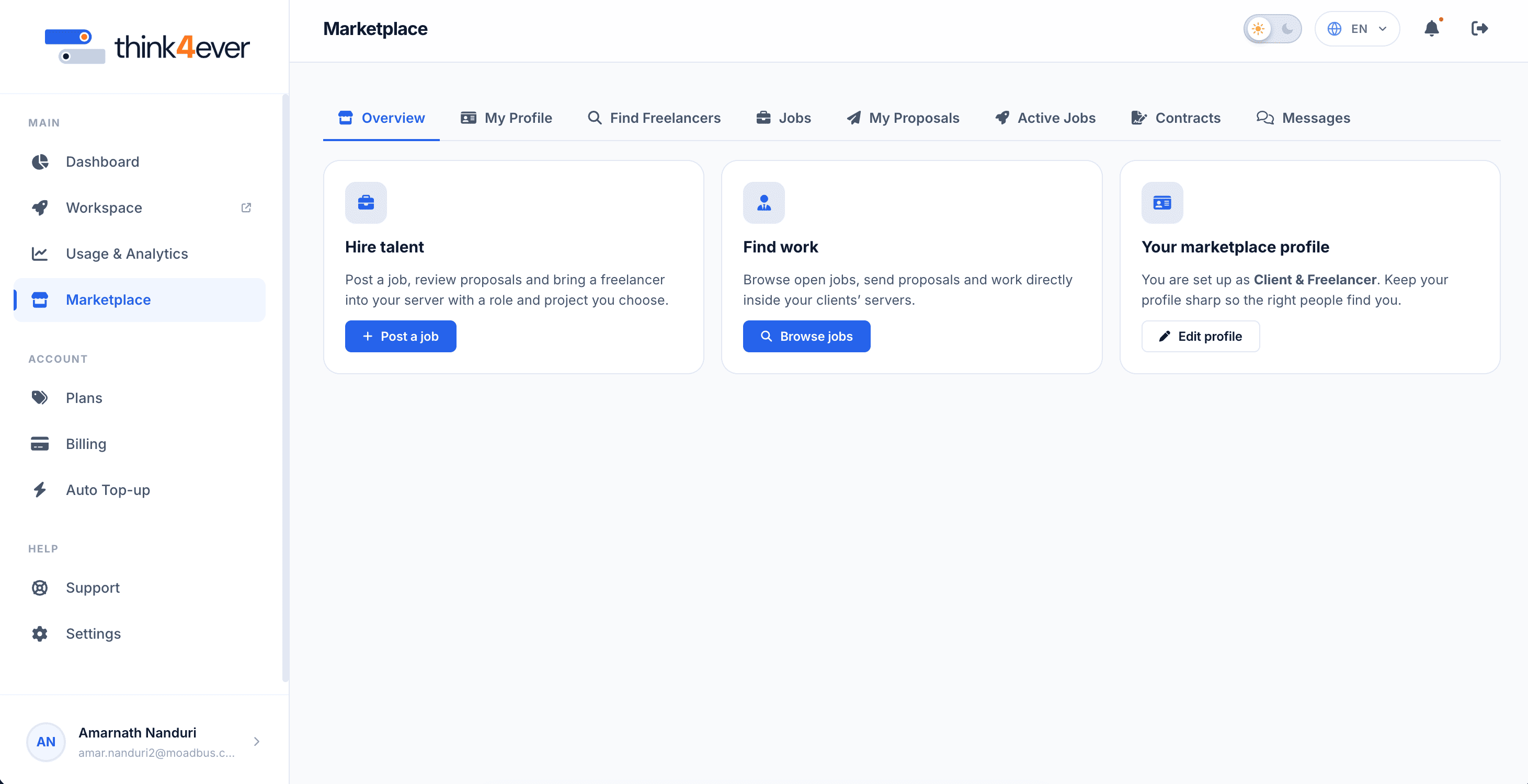Select light mode sun toggle
Viewport: 1528px width, 784px height.
[x=1258, y=28]
